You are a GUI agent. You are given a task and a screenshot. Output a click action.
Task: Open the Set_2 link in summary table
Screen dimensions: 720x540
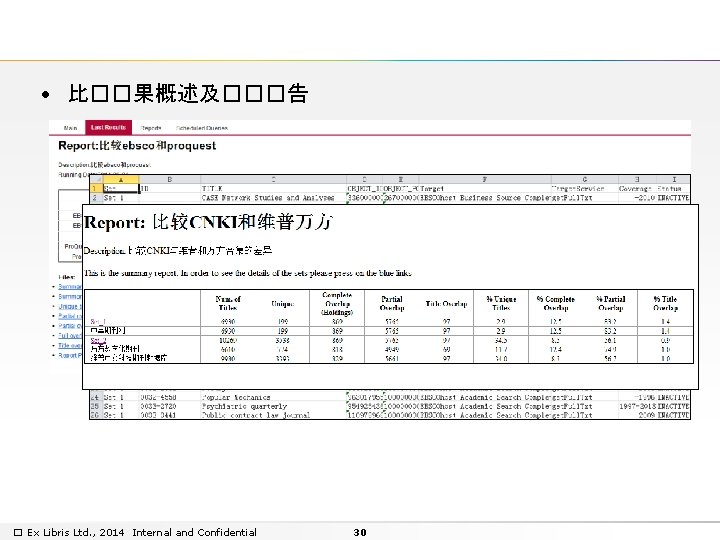pyautogui.click(x=98, y=340)
